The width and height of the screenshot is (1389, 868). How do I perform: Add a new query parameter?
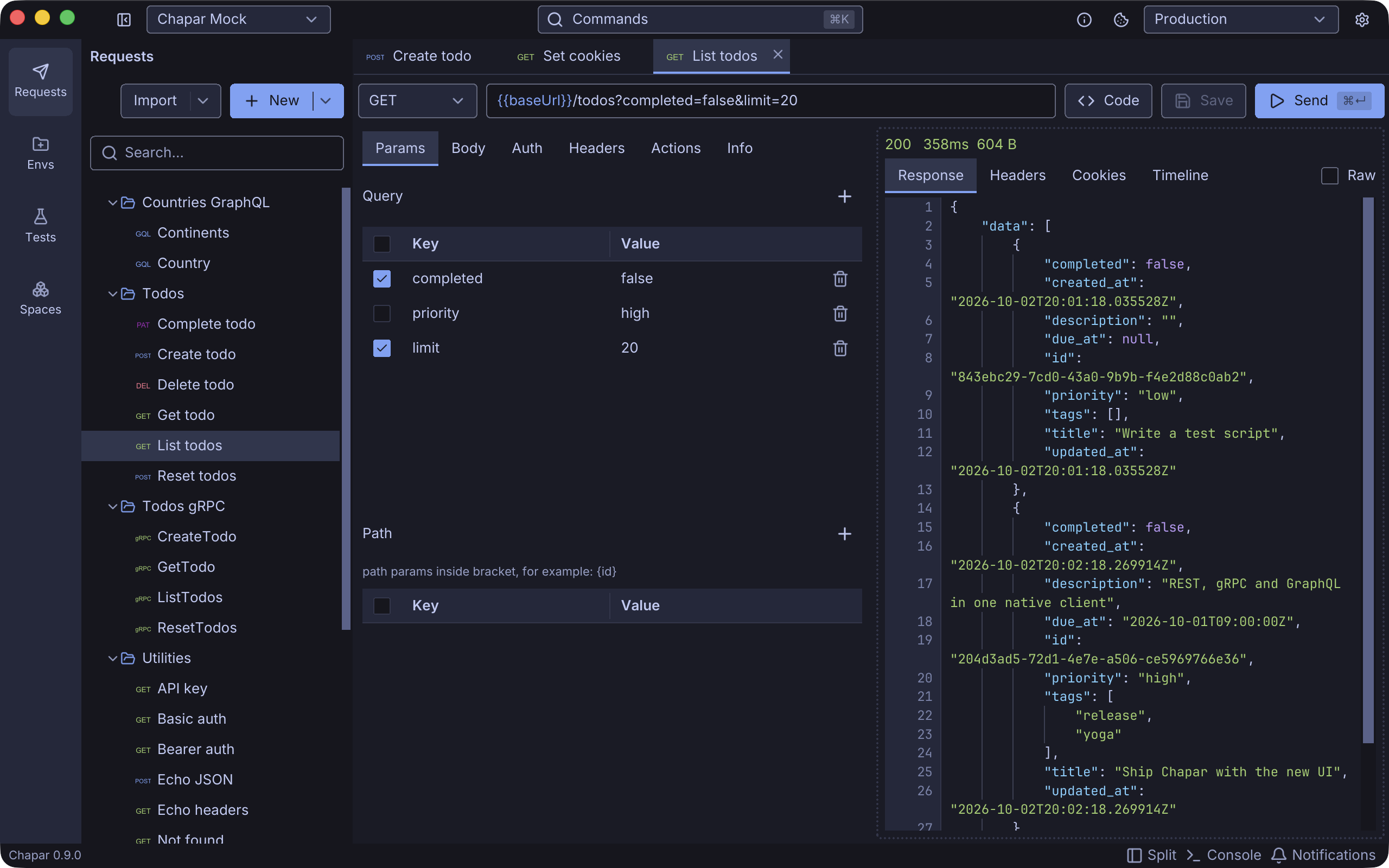click(844, 196)
